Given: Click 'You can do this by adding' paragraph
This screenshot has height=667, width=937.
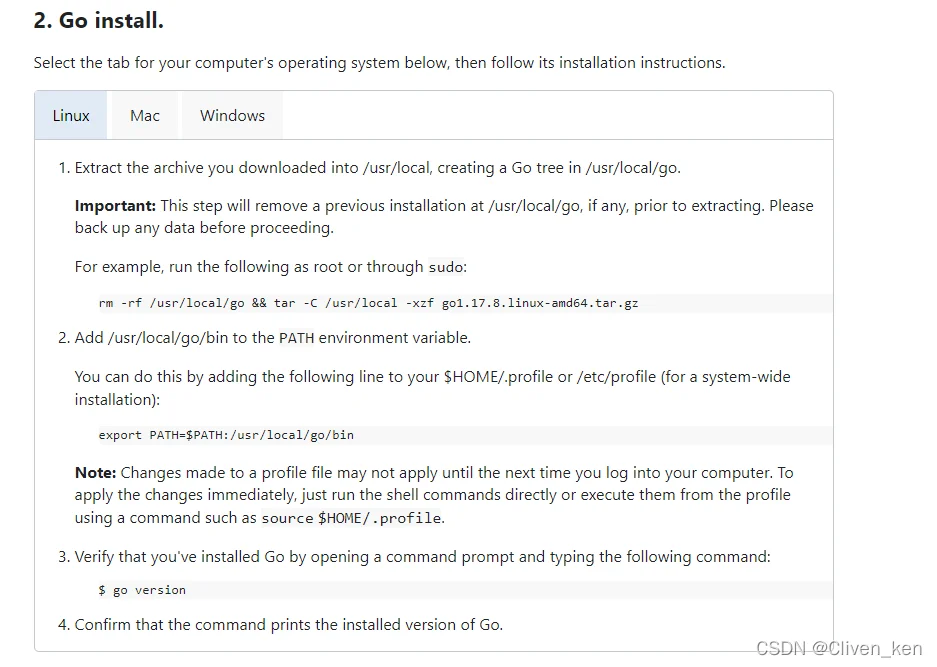Looking at the screenshot, I should pos(433,388).
